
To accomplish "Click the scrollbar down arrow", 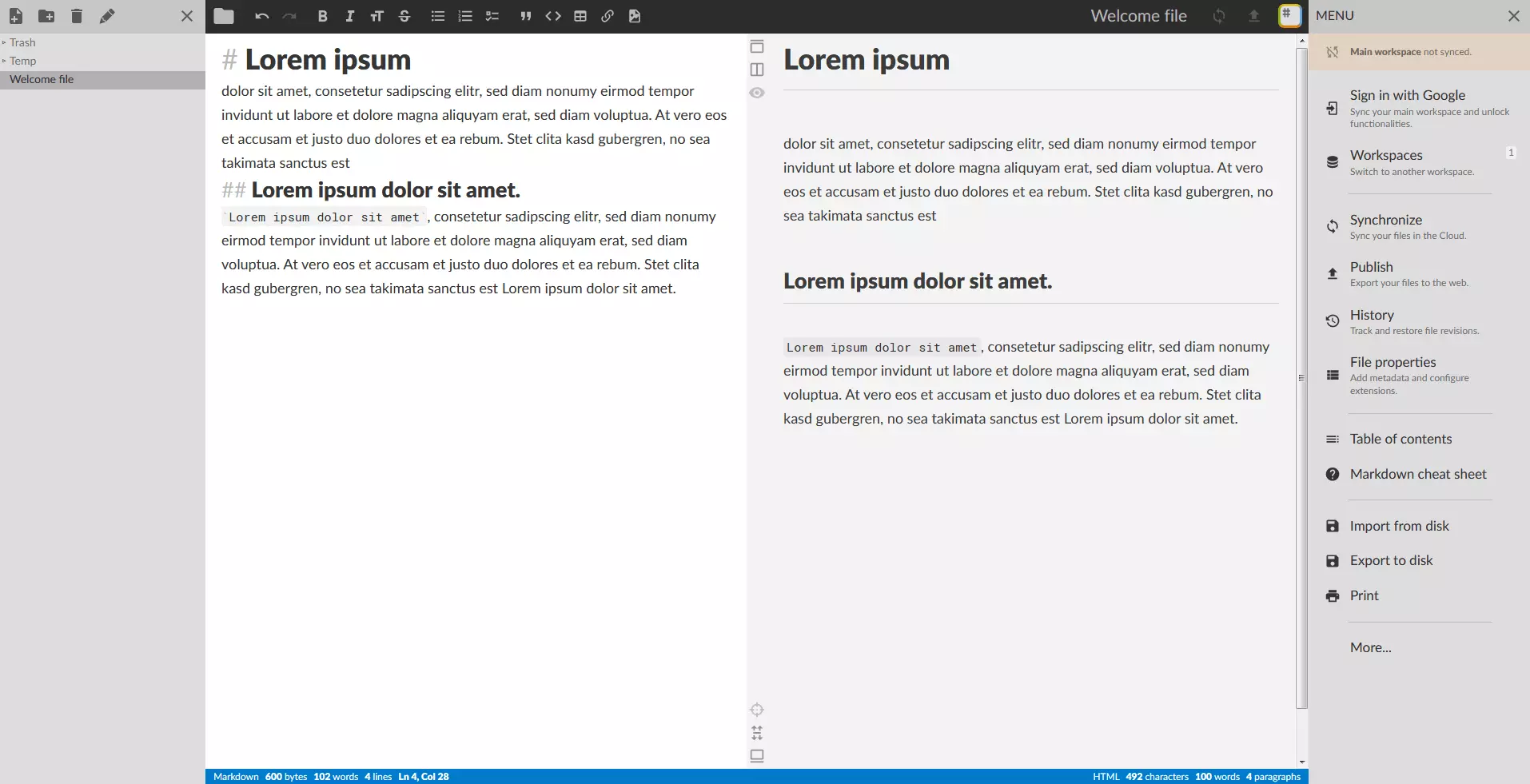I will [1301, 762].
